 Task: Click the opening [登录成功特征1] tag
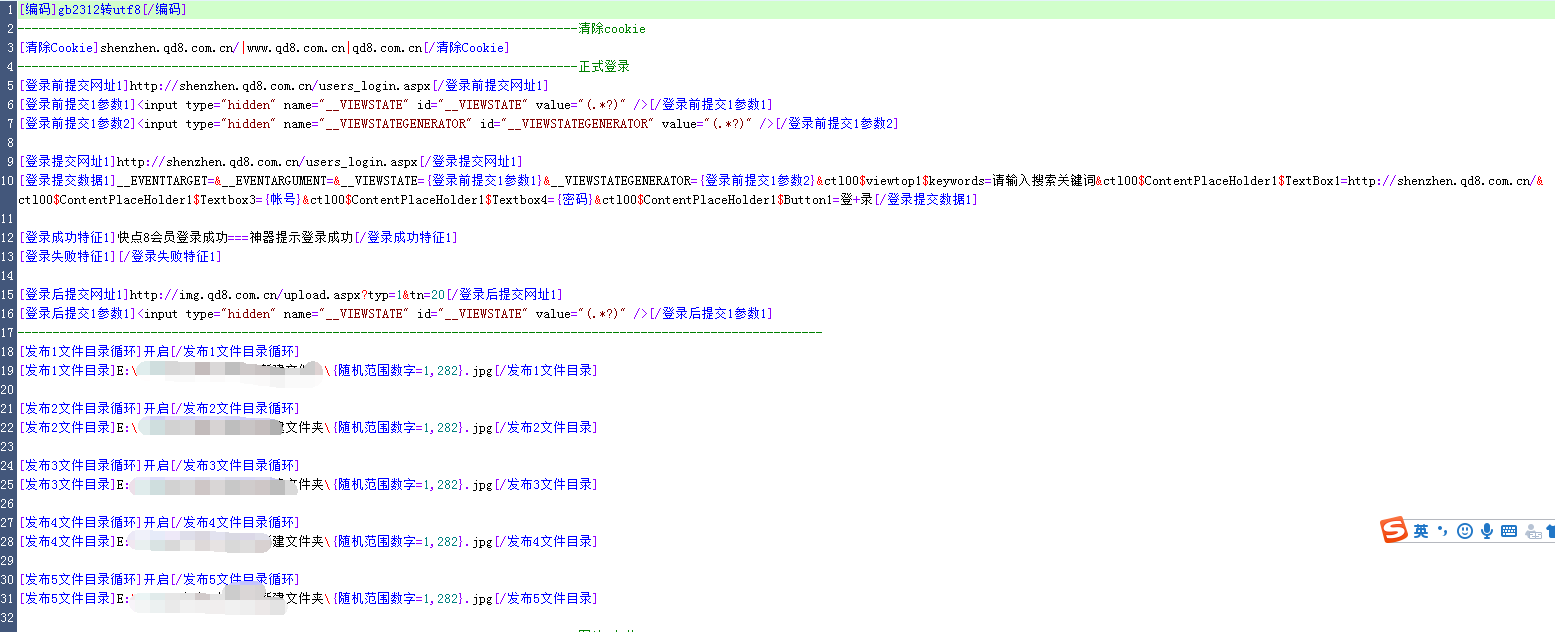[68, 238]
